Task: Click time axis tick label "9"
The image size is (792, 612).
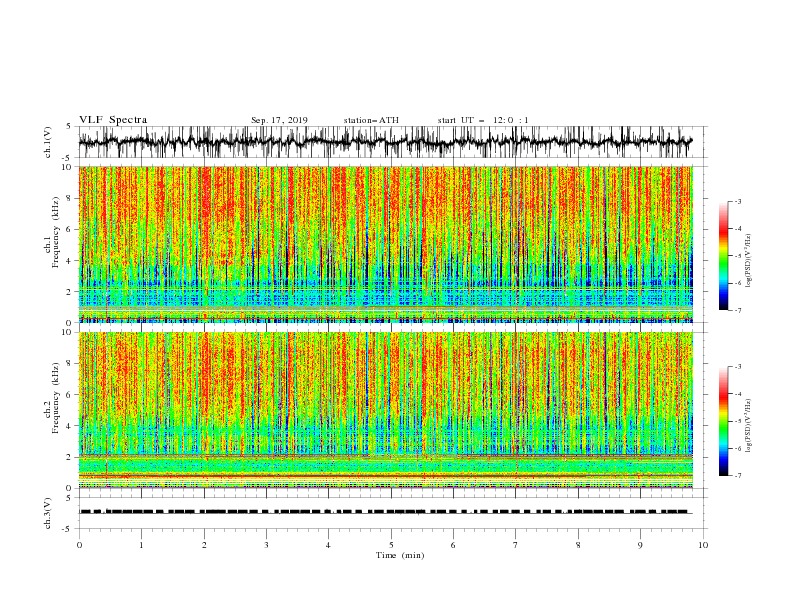Action: 640,545
